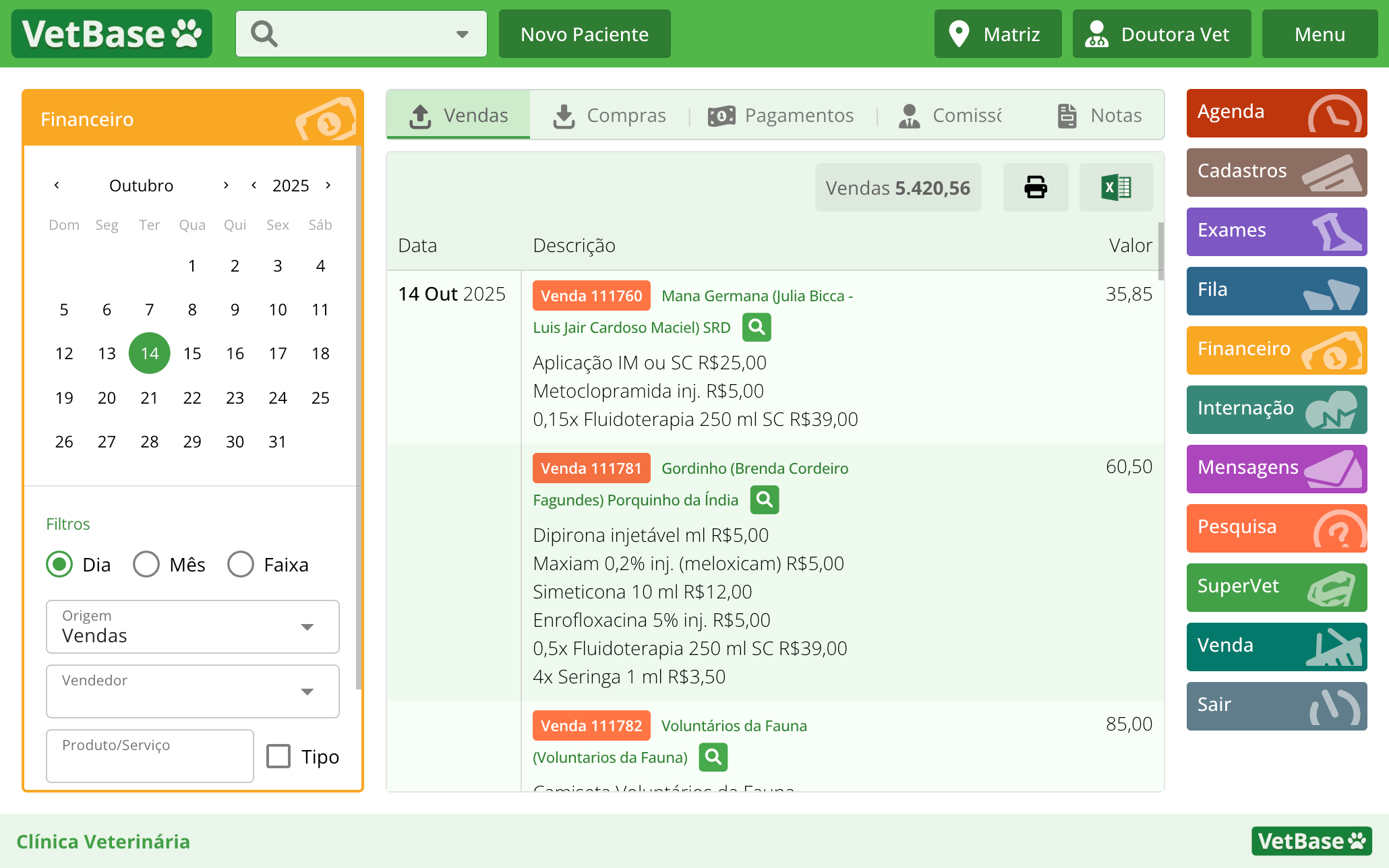
Task: Click the Produto/Serviço input field
Action: (x=150, y=756)
